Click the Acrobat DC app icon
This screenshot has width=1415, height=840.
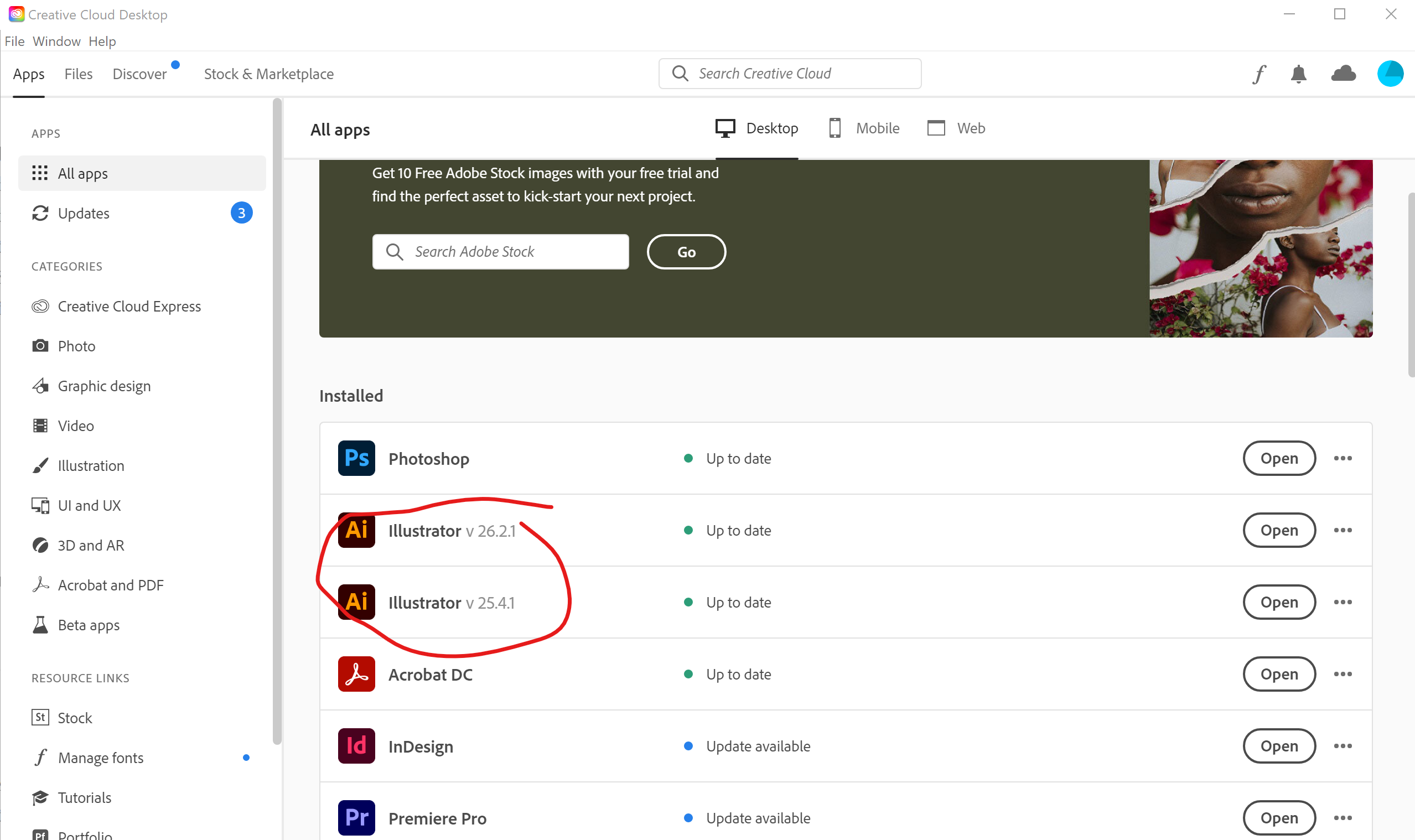(356, 673)
